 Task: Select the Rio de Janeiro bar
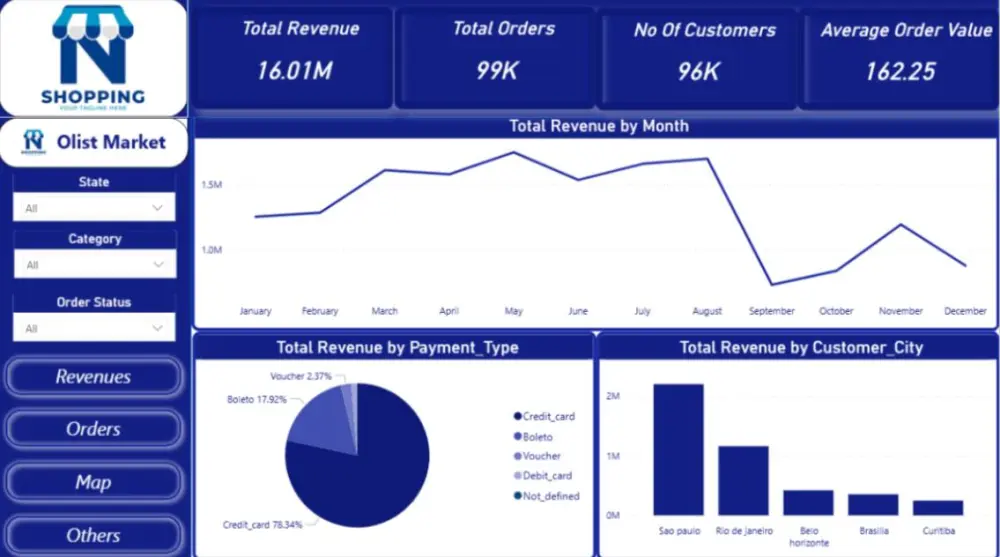tap(744, 481)
